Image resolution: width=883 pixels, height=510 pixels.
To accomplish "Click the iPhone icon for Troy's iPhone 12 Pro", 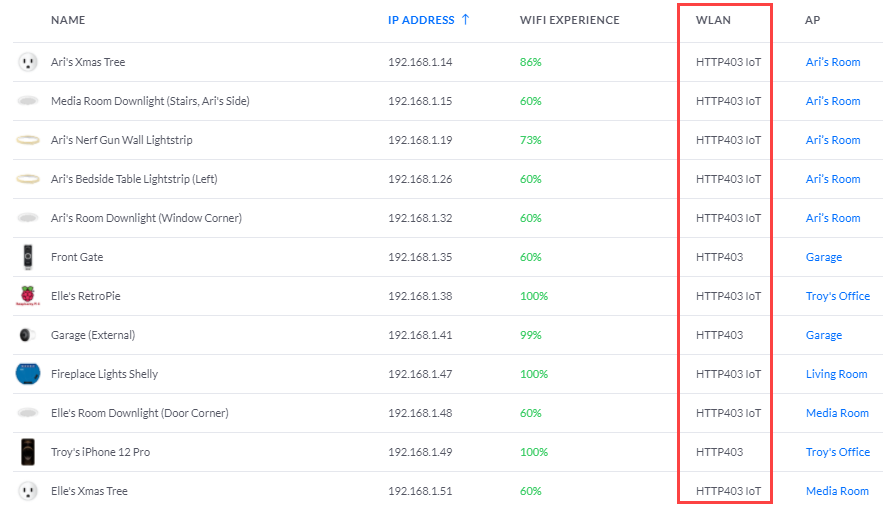I will coord(28,452).
